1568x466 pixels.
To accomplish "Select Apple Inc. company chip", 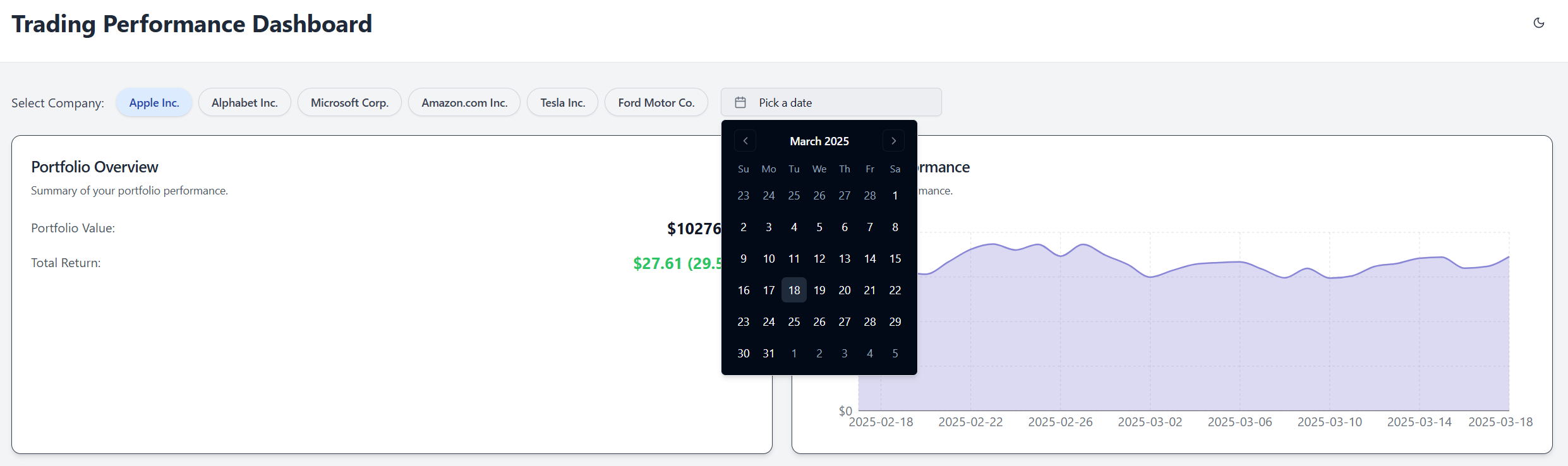I will coord(154,102).
